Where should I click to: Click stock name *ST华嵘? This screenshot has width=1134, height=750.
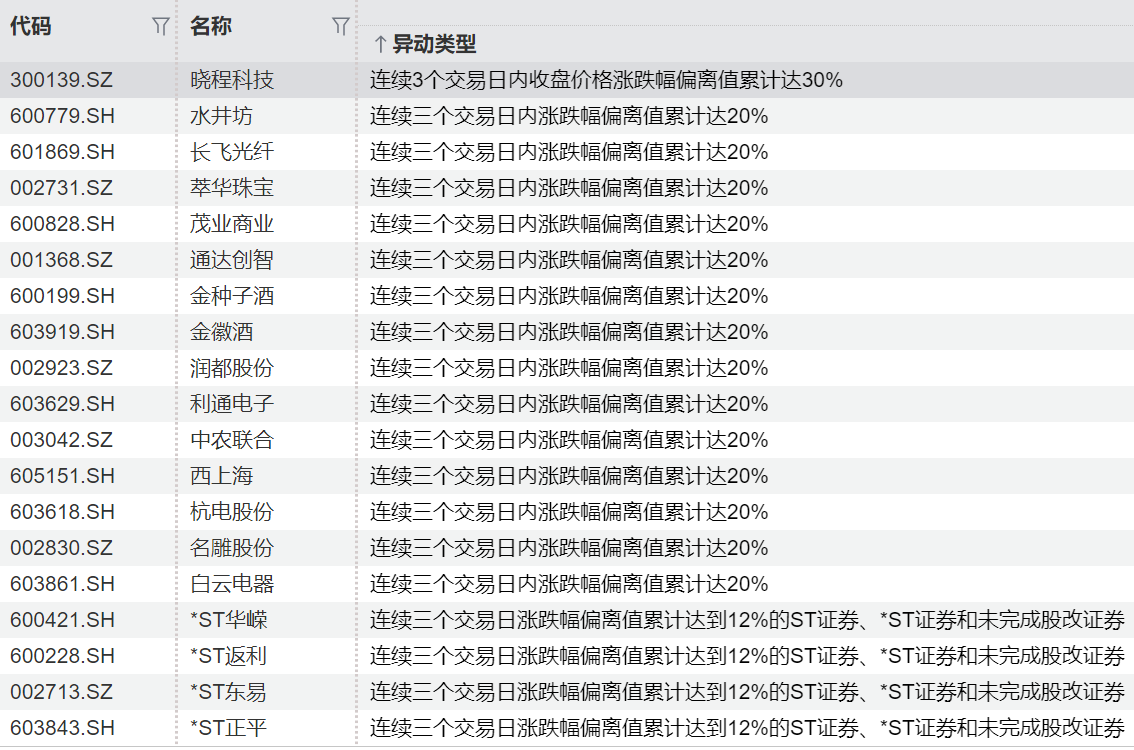coord(229,620)
